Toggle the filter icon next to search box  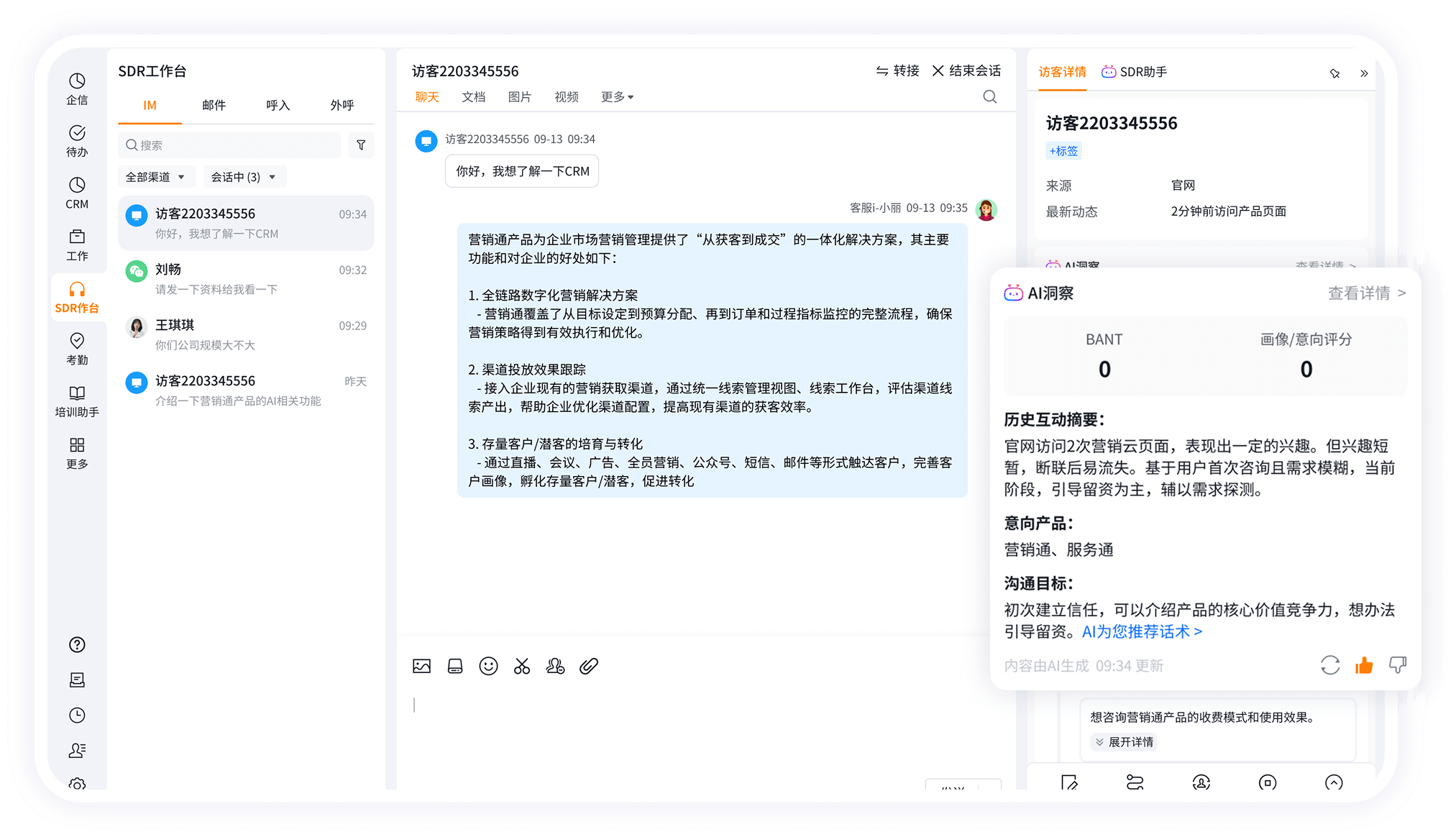[360, 145]
